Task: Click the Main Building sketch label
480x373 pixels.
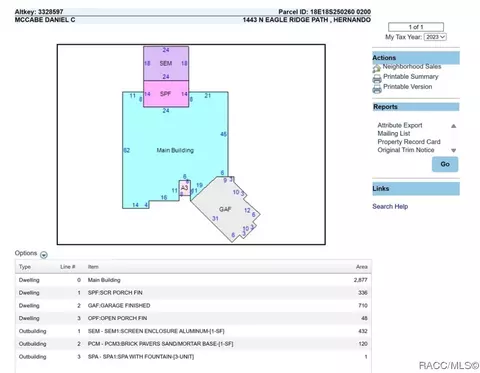Action: [x=175, y=150]
